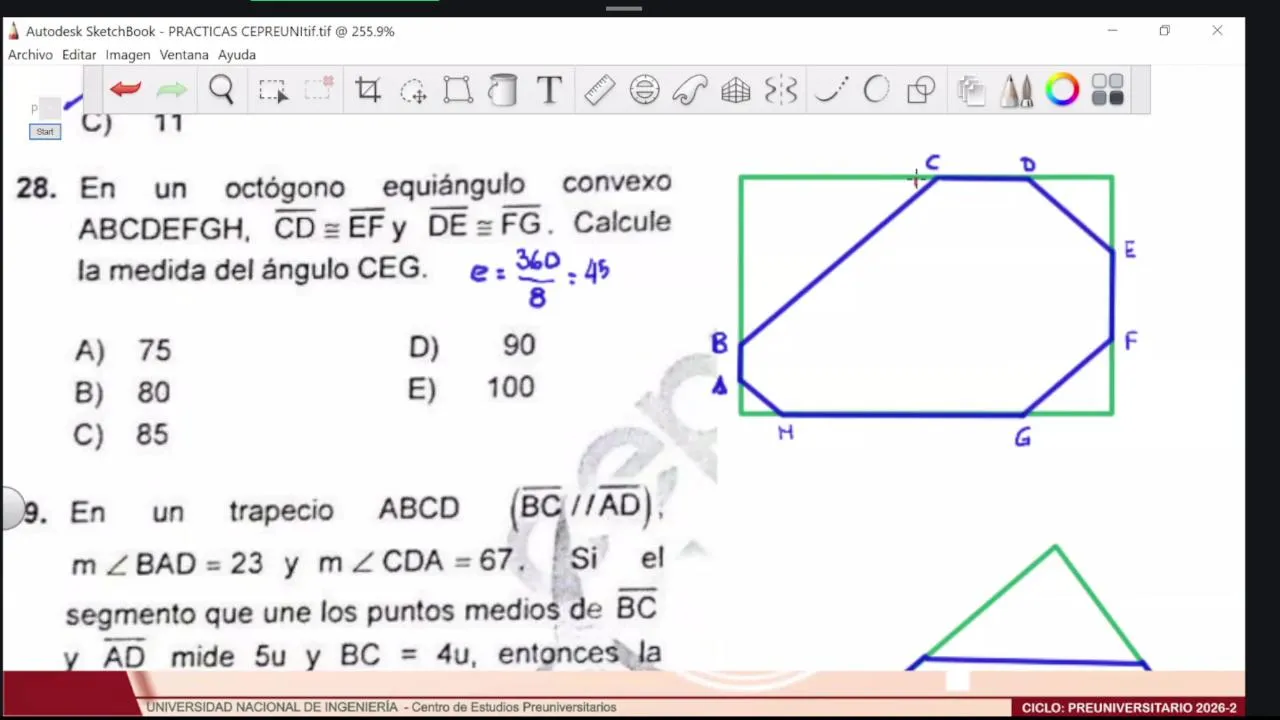The width and height of the screenshot is (1280, 720).
Task: Toggle the French Curve guide
Action: point(690,90)
